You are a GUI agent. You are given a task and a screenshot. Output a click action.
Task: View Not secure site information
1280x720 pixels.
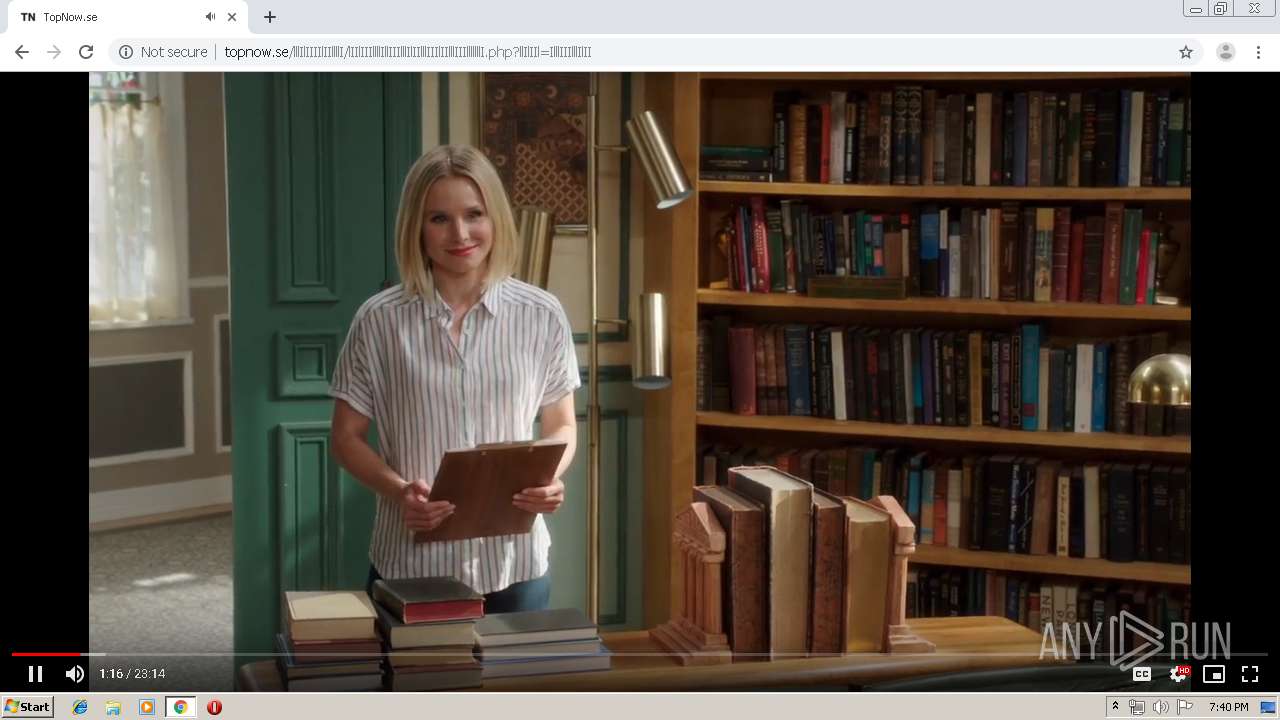tap(163, 52)
